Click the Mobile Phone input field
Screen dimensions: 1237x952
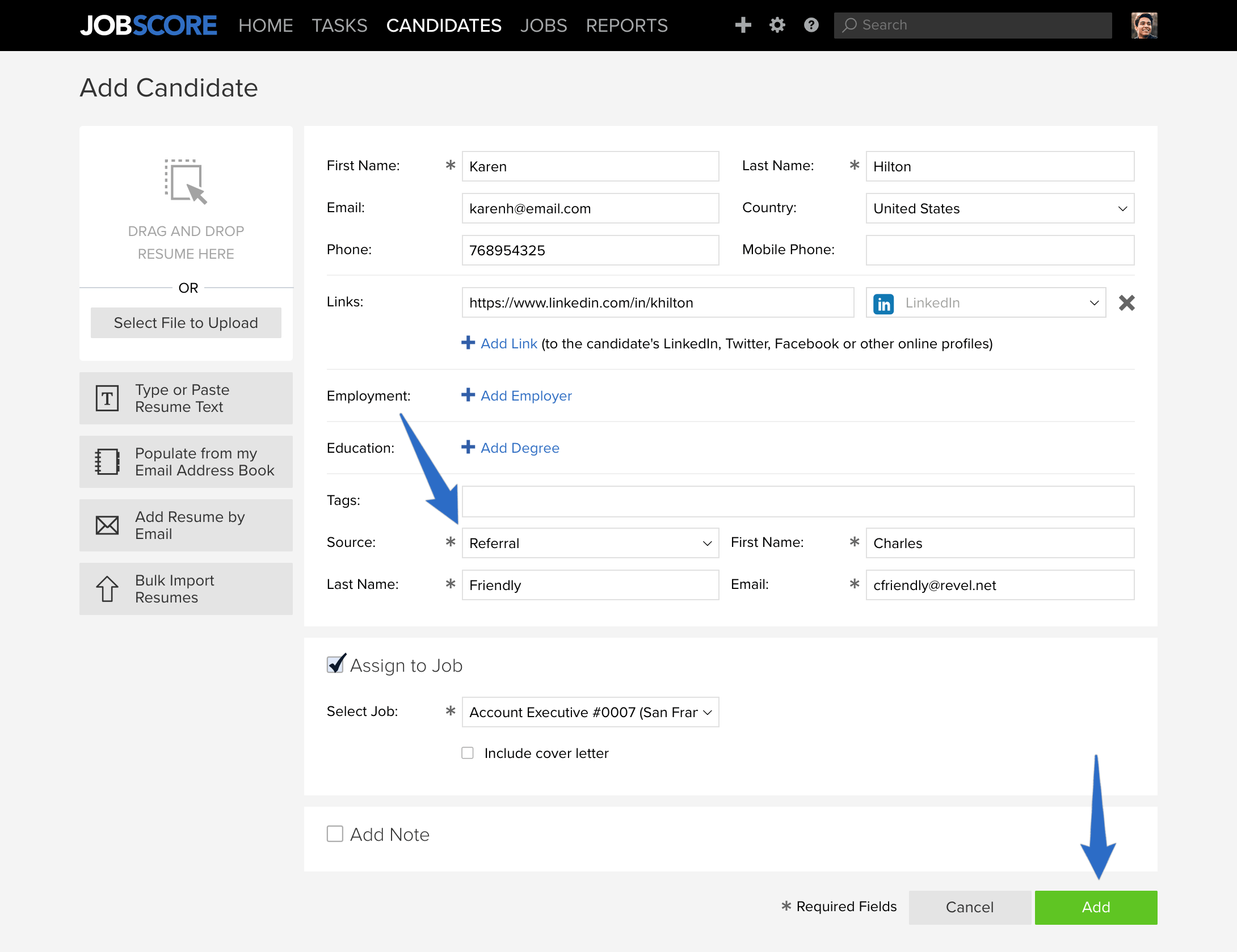pos(1000,250)
